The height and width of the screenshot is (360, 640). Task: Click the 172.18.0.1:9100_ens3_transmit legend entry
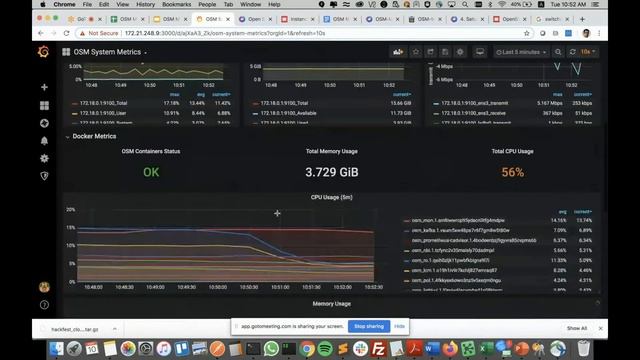475,103
